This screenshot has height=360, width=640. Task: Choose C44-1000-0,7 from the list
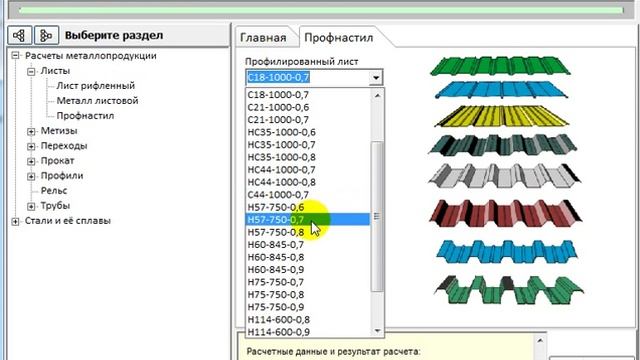(308, 195)
